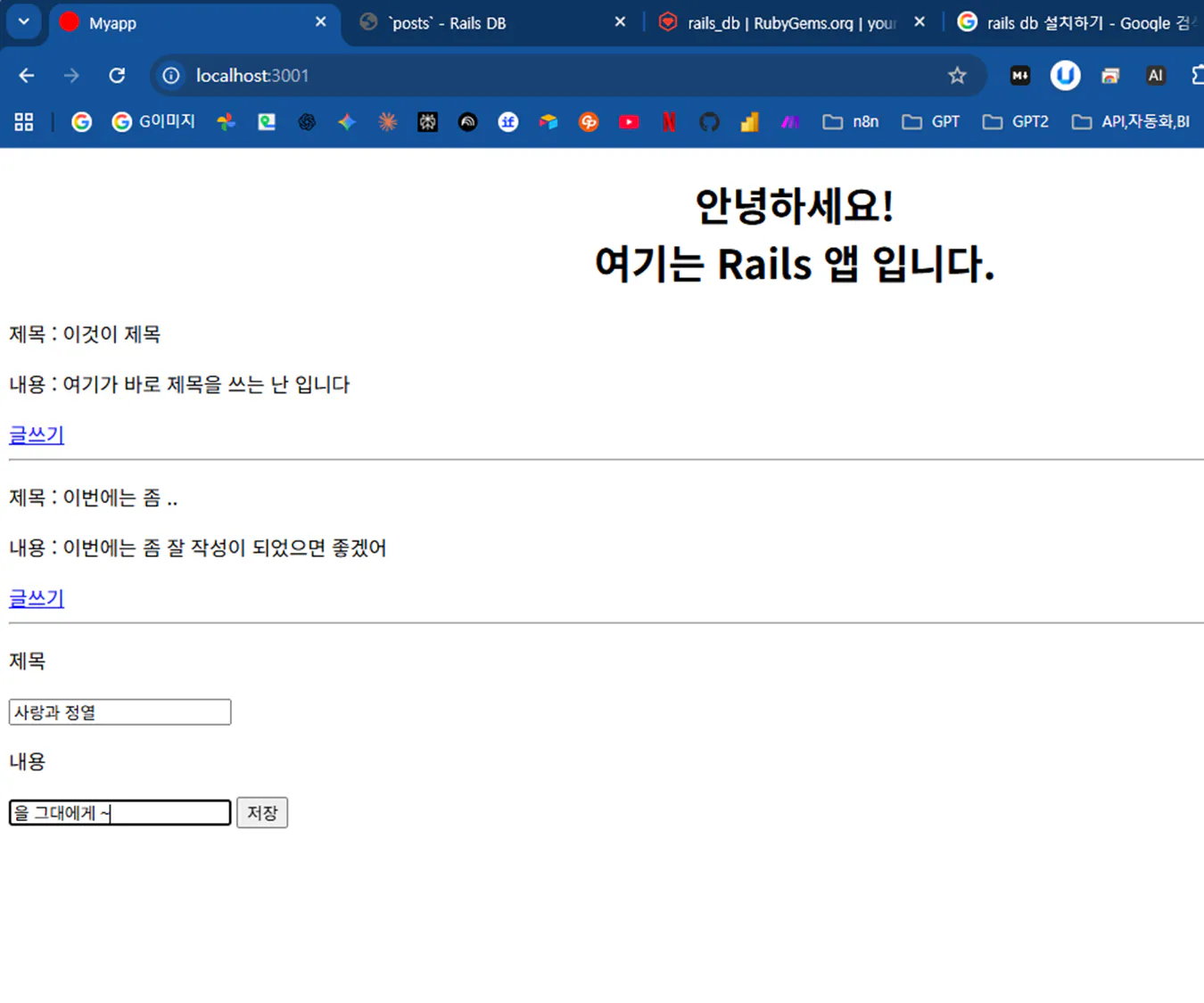Open the YouTube bookmark icon
Viewport: 1204px width, 1003px height.
click(x=628, y=122)
